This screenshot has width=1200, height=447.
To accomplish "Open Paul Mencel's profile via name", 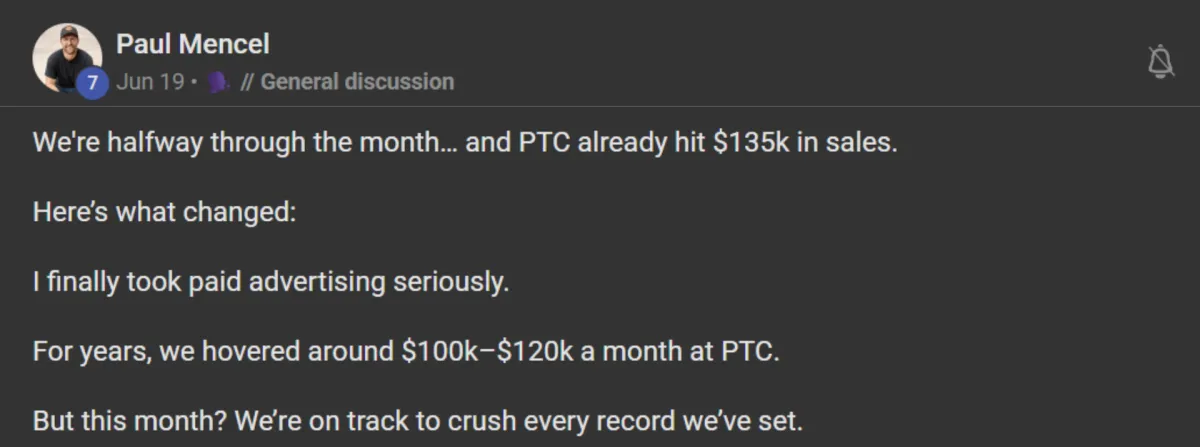I will coord(193,44).
